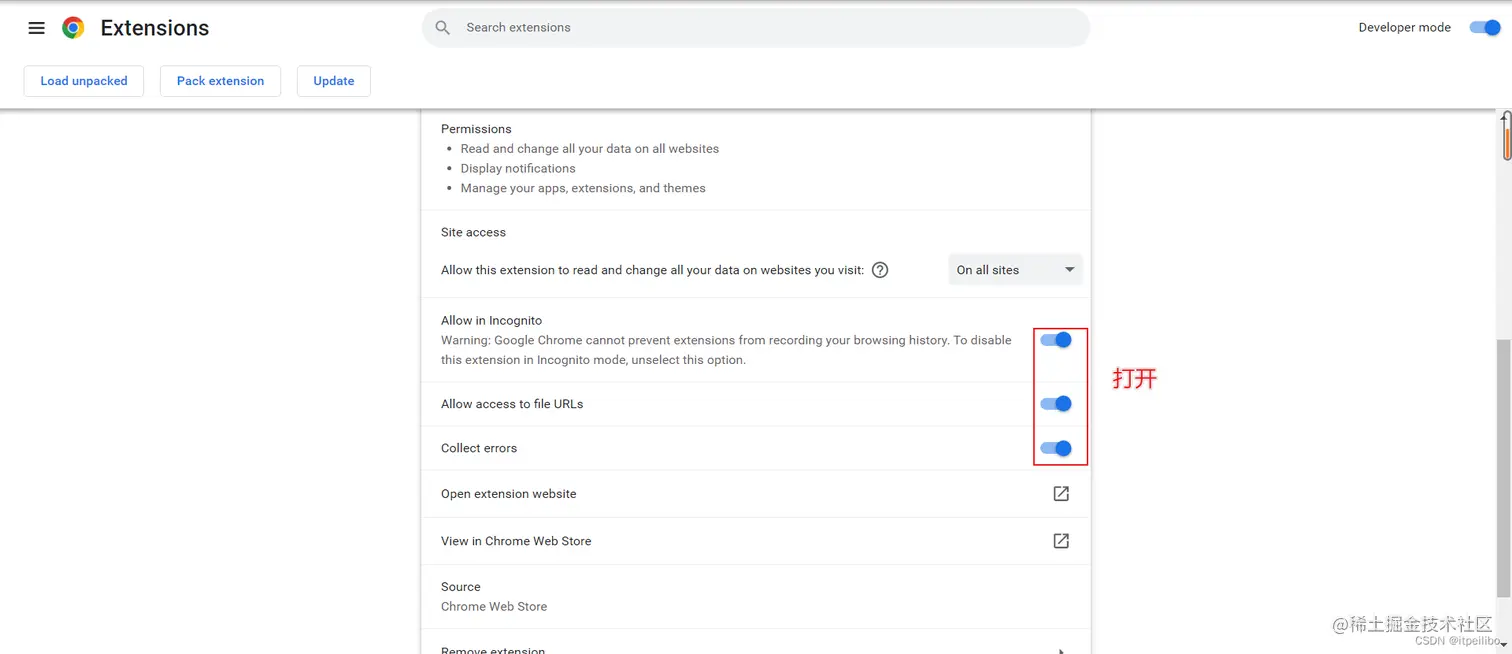Click the Update button
Screen dimensions: 1512x654
click(x=334, y=81)
